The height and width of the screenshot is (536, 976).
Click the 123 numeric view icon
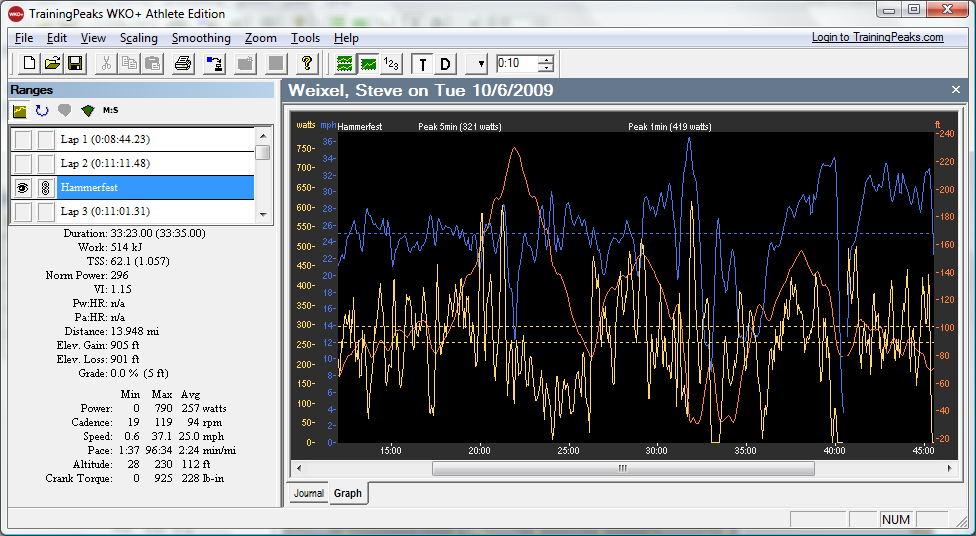click(391, 63)
